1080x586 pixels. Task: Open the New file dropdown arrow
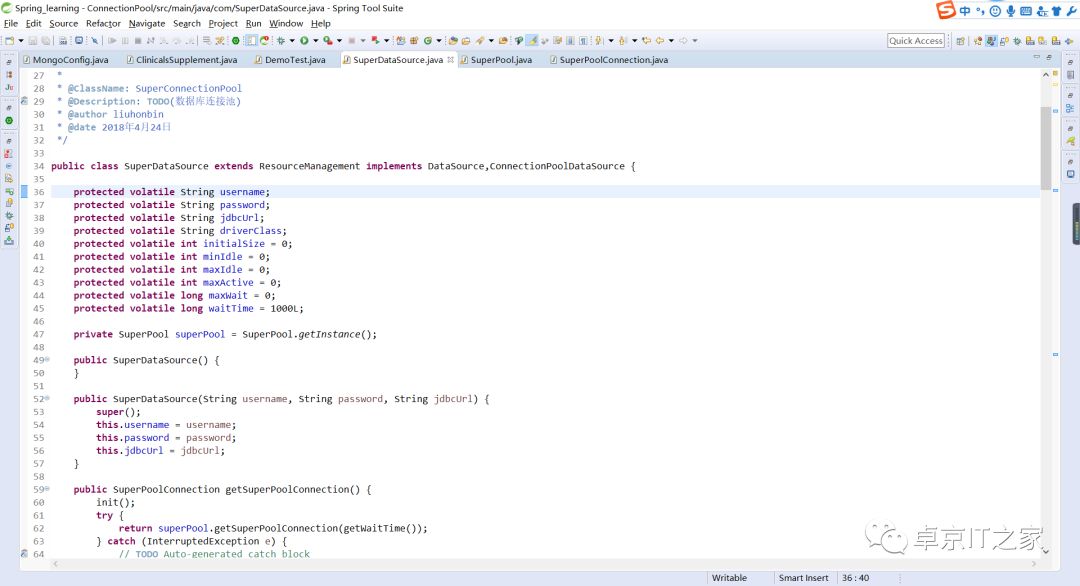click(21, 41)
